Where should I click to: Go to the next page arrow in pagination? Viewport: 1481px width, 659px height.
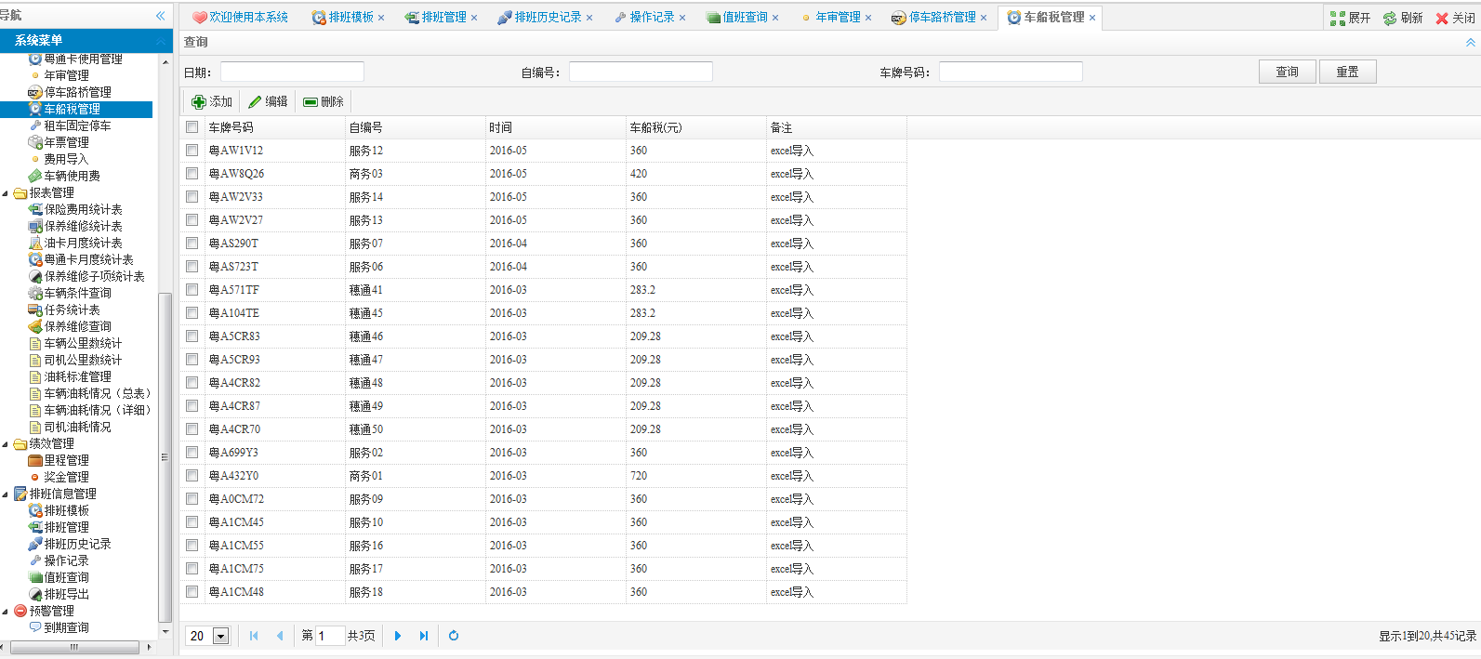(398, 636)
